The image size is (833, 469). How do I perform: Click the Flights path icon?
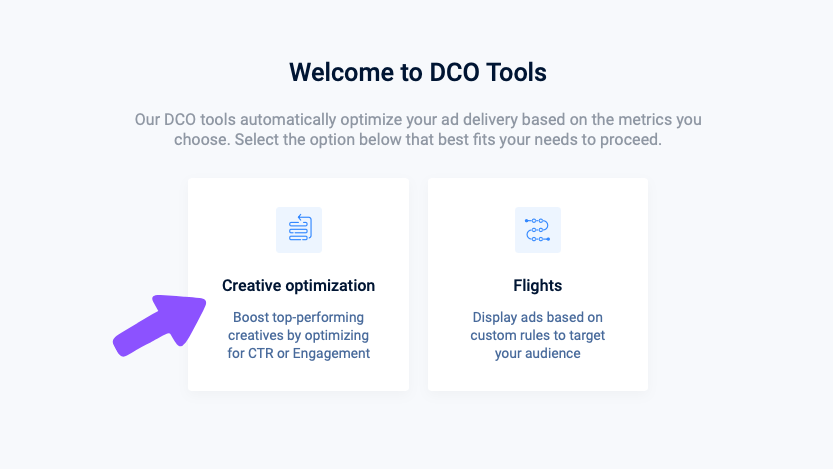coord(538,229)
